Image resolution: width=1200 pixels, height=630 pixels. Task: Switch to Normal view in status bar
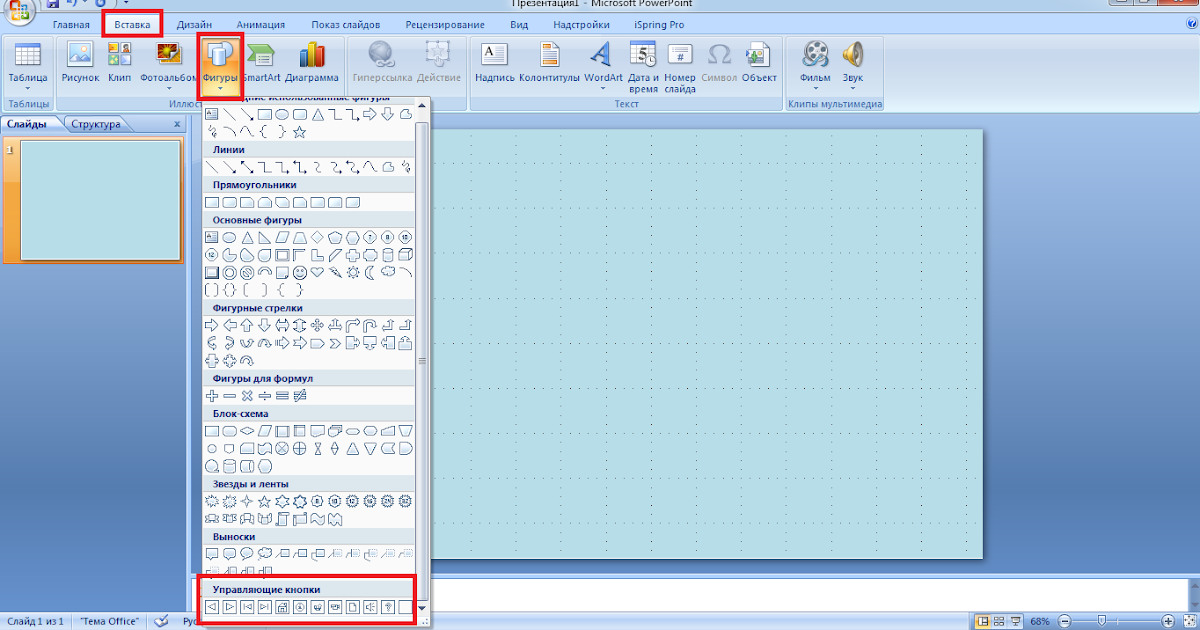coord(984,621)
